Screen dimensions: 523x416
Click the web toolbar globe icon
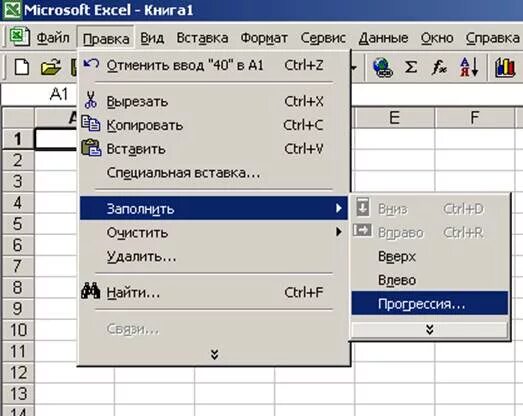[x=382, y=67]
